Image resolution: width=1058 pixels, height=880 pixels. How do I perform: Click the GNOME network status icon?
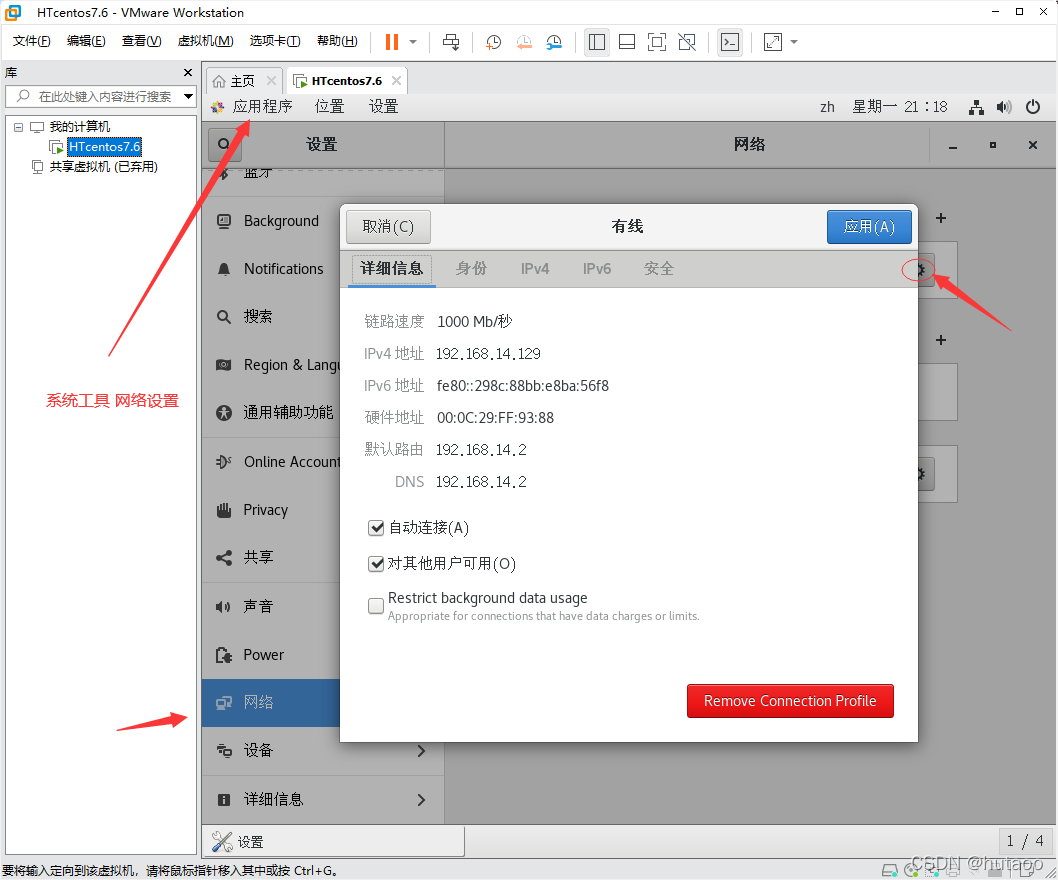976,107
